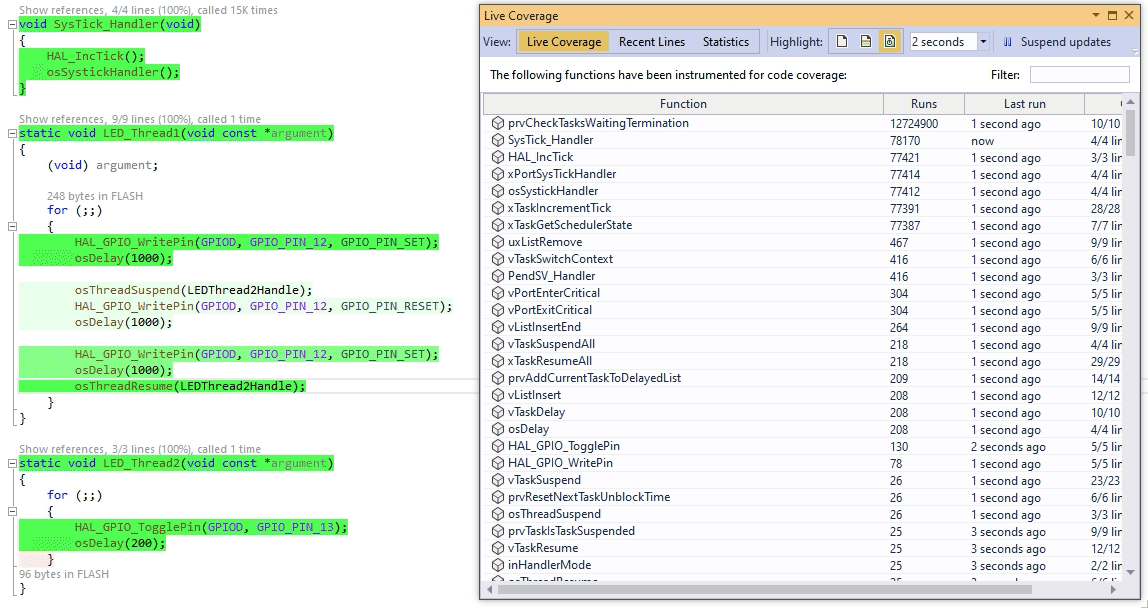Select the inHandlerMode function row
The image size is (1148, 608).
802,565
